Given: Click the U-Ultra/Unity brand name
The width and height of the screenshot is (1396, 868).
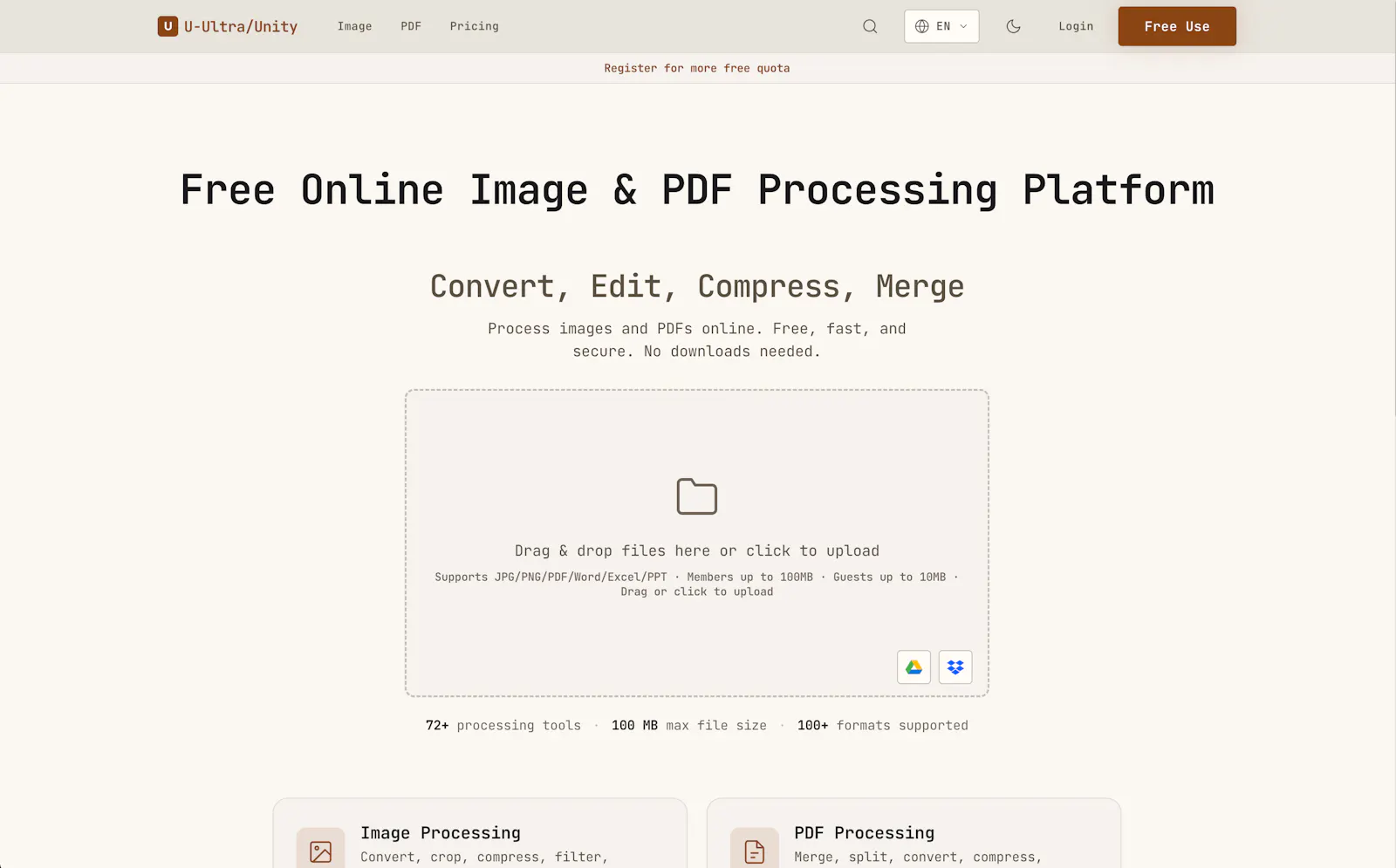Looking at the screenshot, I should pyautogui.click(x=241, y=26).
